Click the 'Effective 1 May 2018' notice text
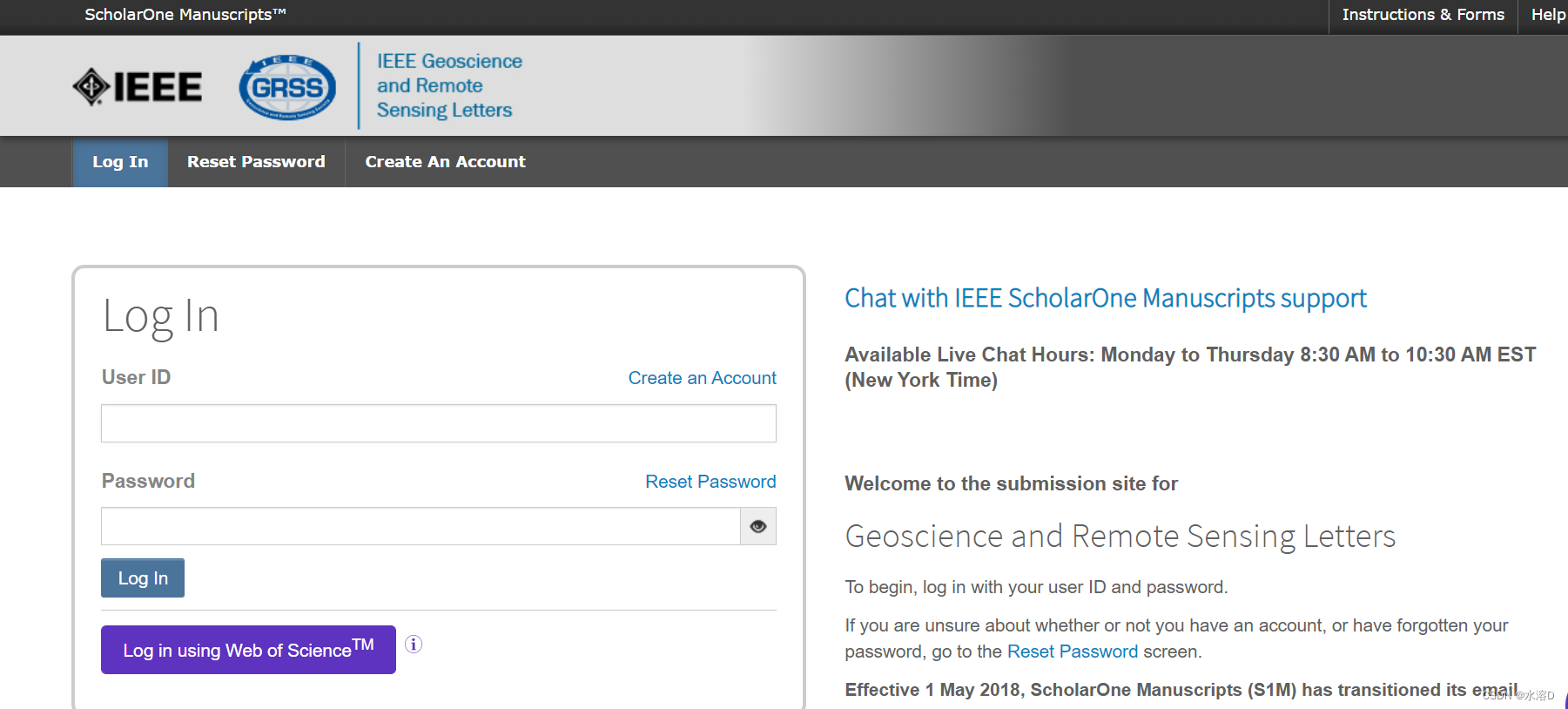 [1181, 690]
